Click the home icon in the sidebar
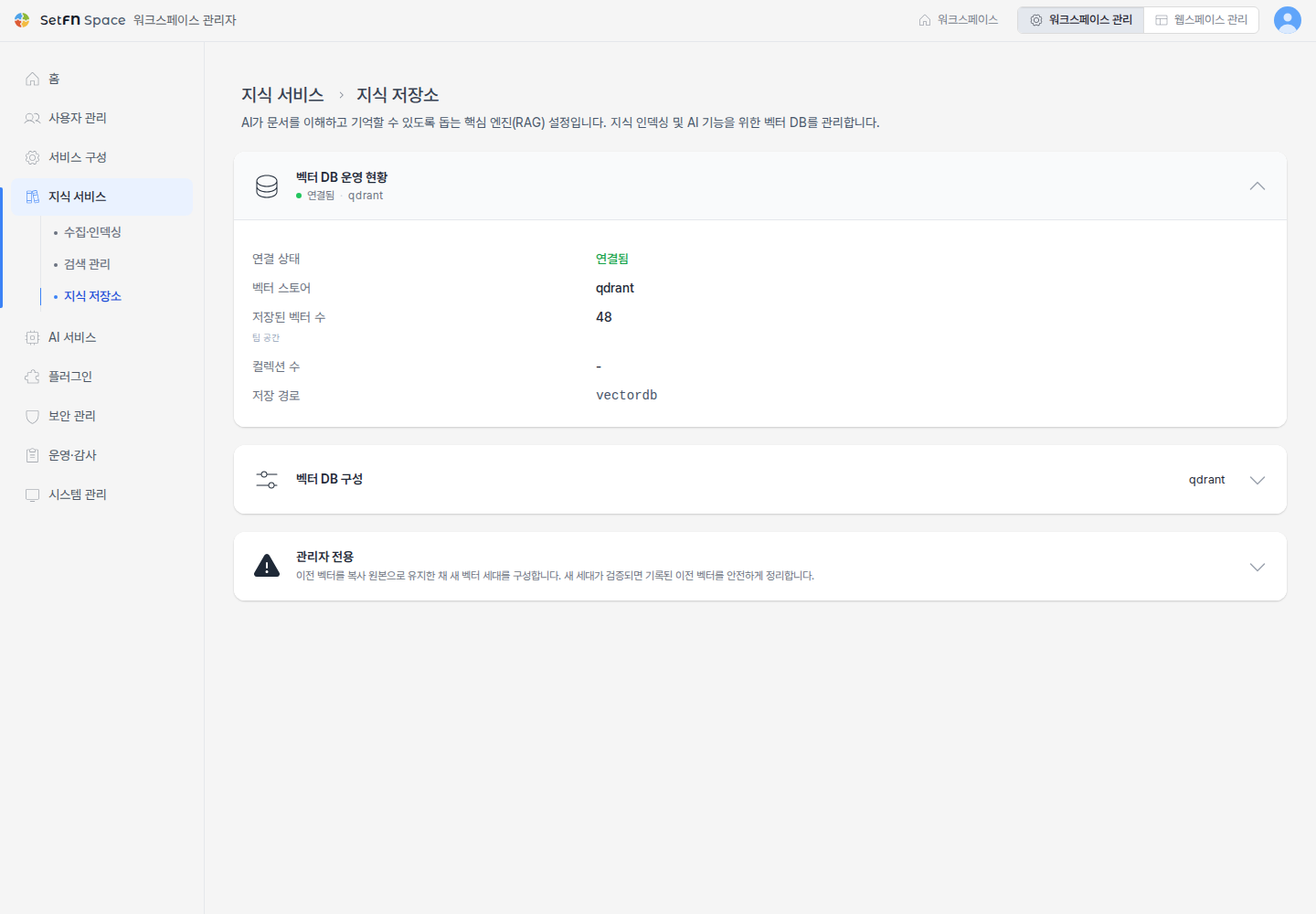This screenshot has height=914, width=1316. pyautogui.click(x=33, y=80)
